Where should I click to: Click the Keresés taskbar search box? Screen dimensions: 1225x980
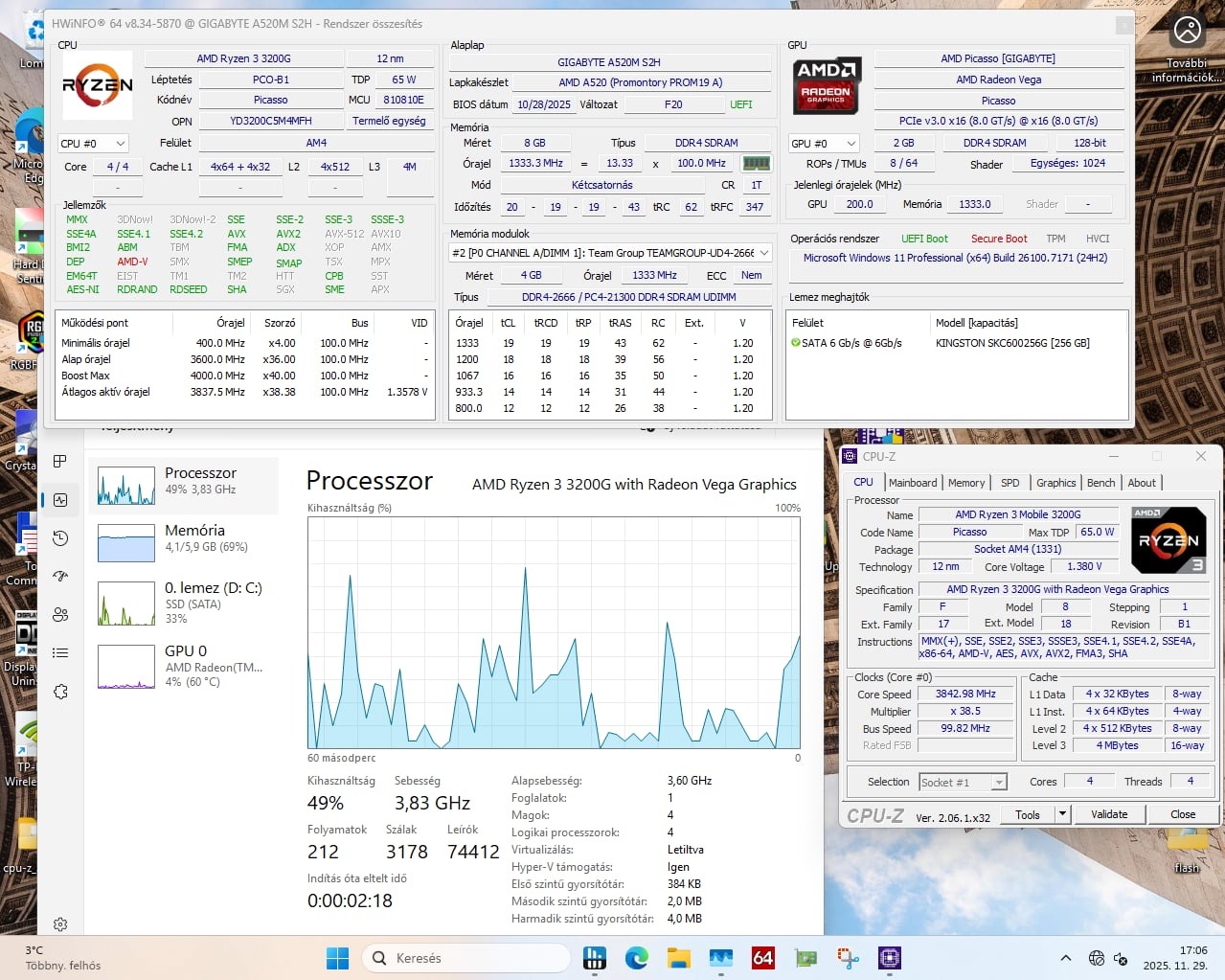(x=465, y=958)
